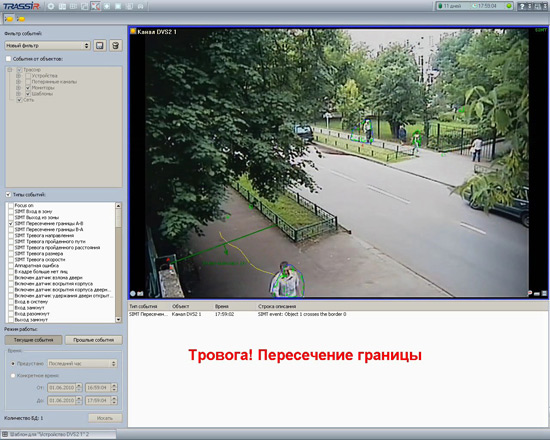Open the Новый фильтр dropdown
Viewport: 550px width, 440px height.
(x=47, y=46)
